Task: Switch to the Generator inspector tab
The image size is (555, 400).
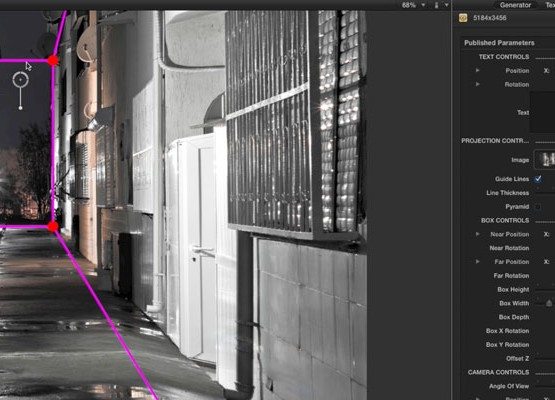Action: click(x=515, y=5)
